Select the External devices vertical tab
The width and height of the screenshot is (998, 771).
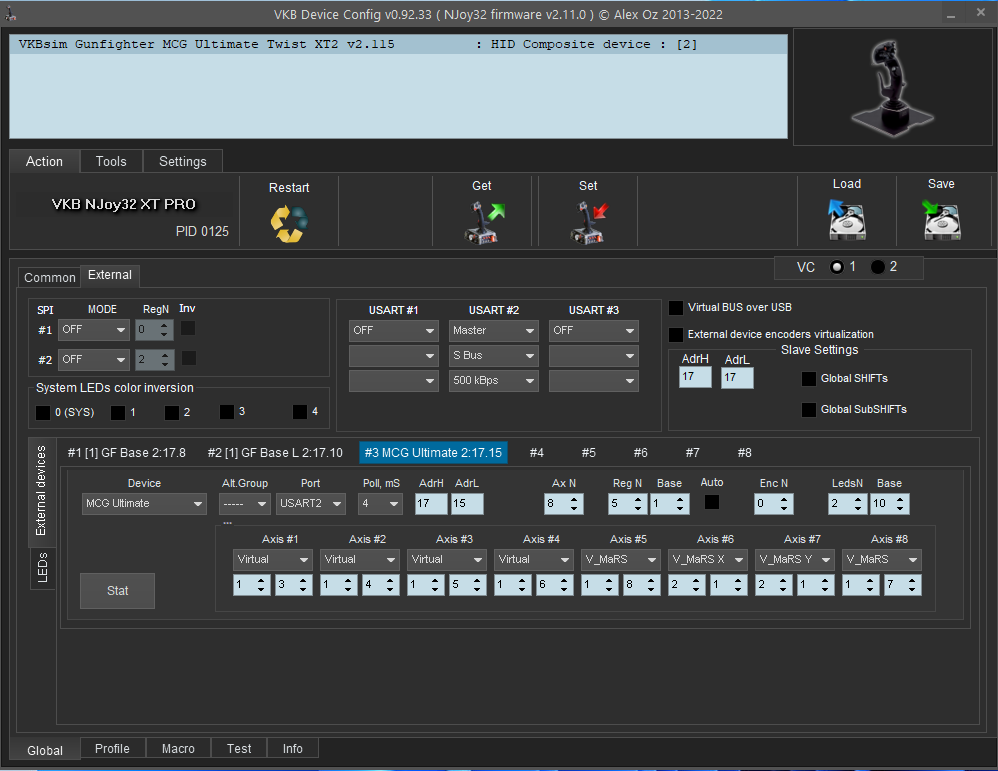[41, 490]
